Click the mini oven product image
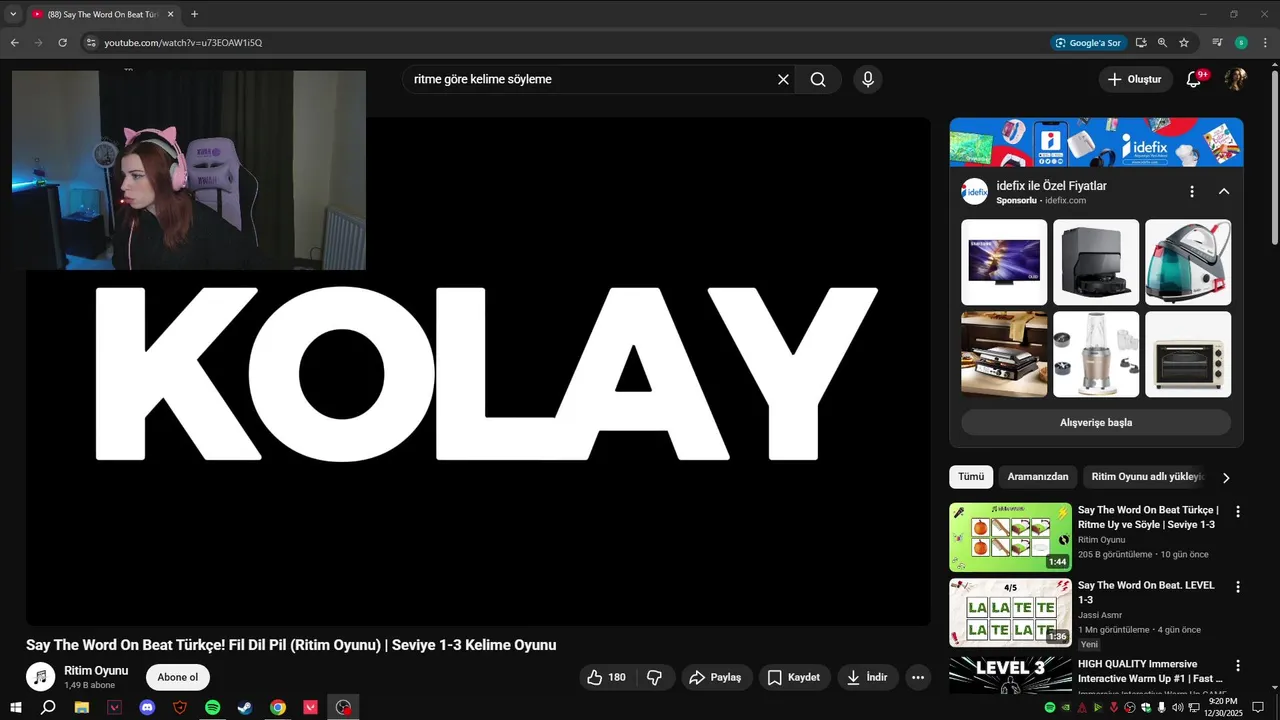 point(1188,354)
